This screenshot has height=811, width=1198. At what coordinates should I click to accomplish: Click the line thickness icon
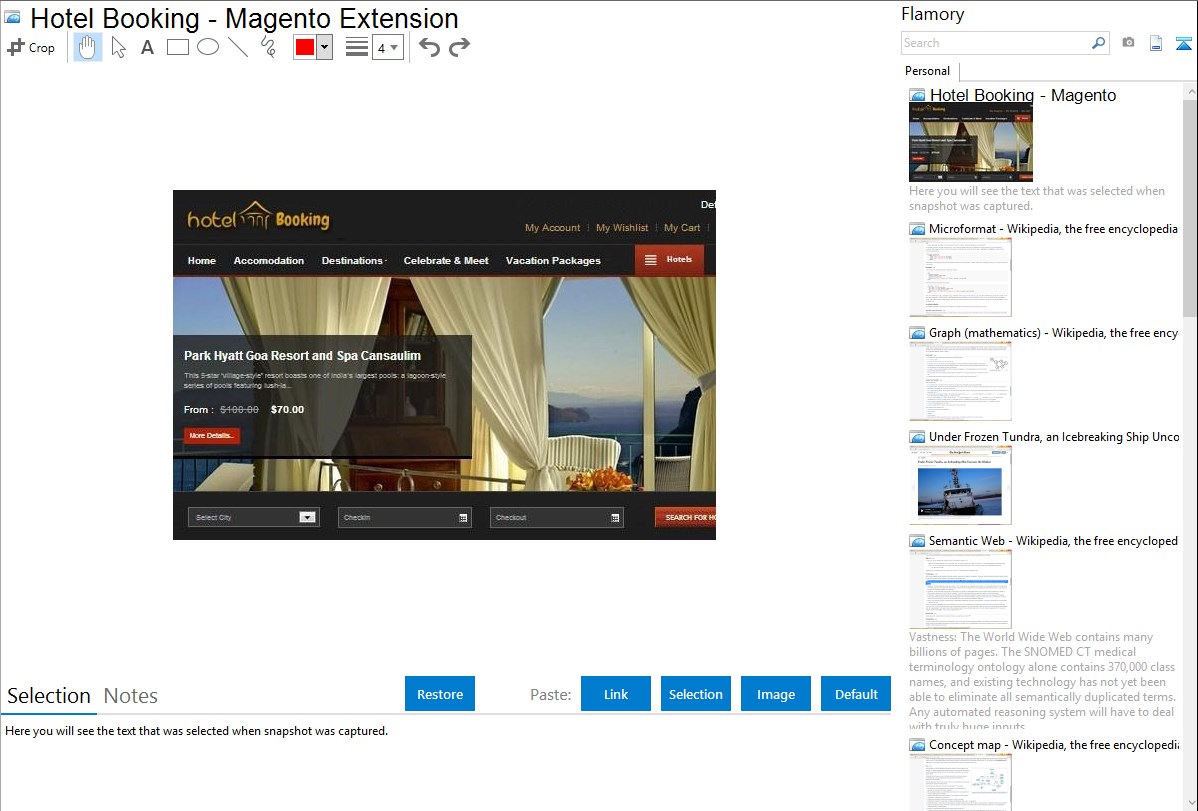(356, 47)
